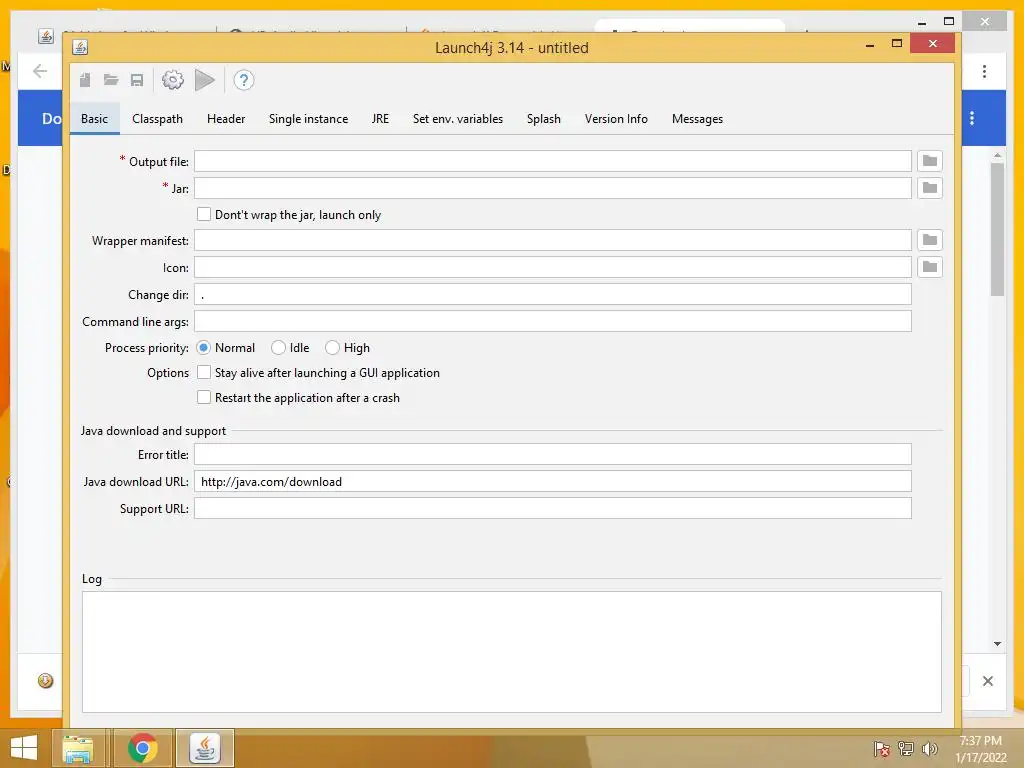Click the Java download URL field
Viewport: 1024px width, 768px height.
(x=552, y=481)
